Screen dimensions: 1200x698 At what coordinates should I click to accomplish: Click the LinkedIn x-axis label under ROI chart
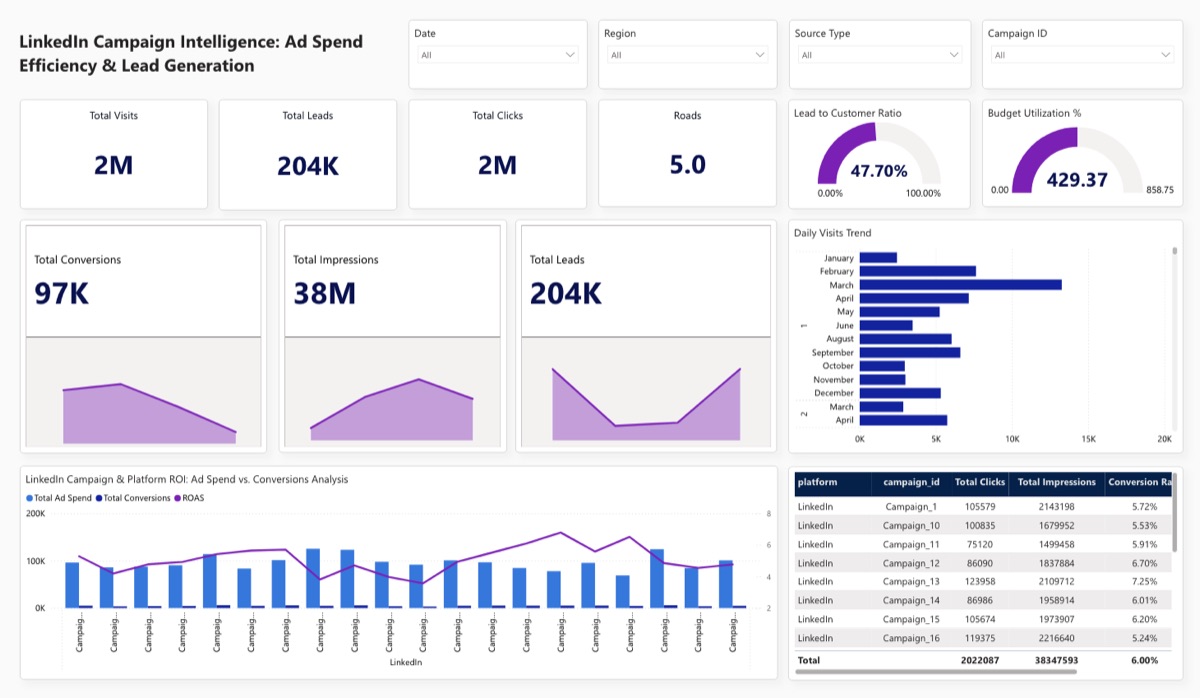[405, 662]
